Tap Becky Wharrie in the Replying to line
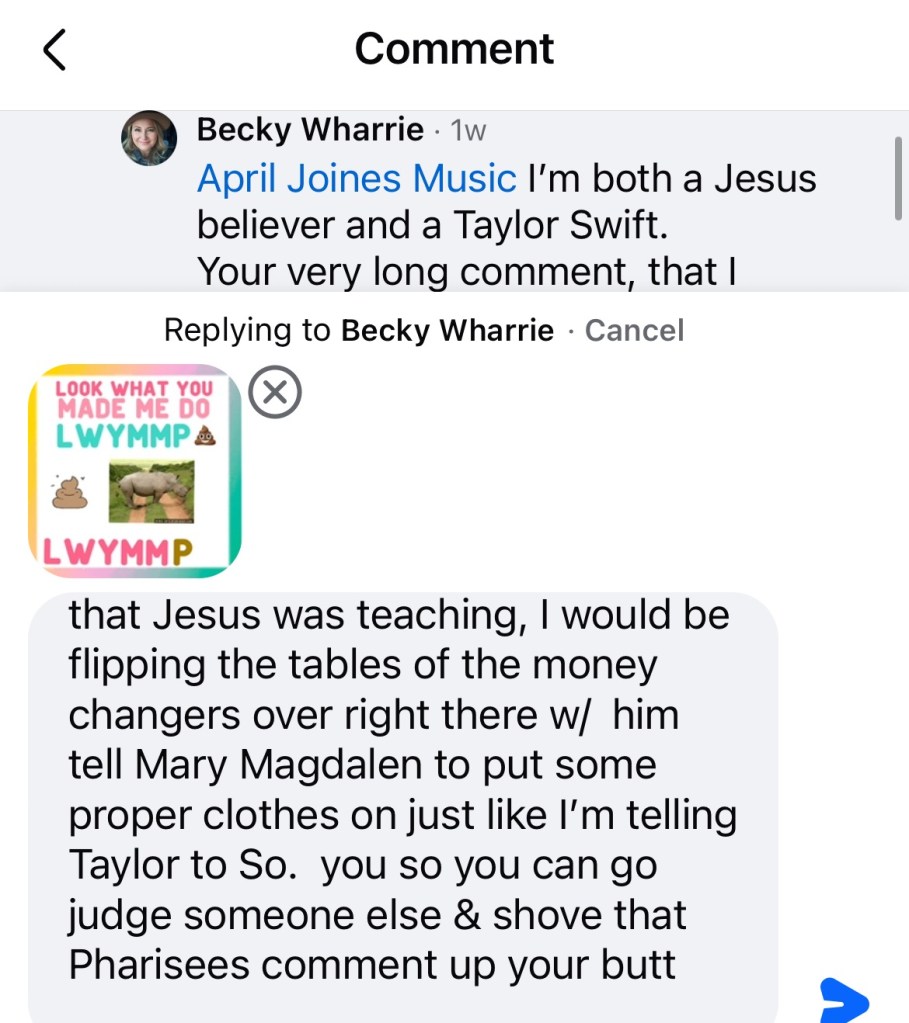The width and height of the screenshot is (909, 1023). click(x=447, y=330)
